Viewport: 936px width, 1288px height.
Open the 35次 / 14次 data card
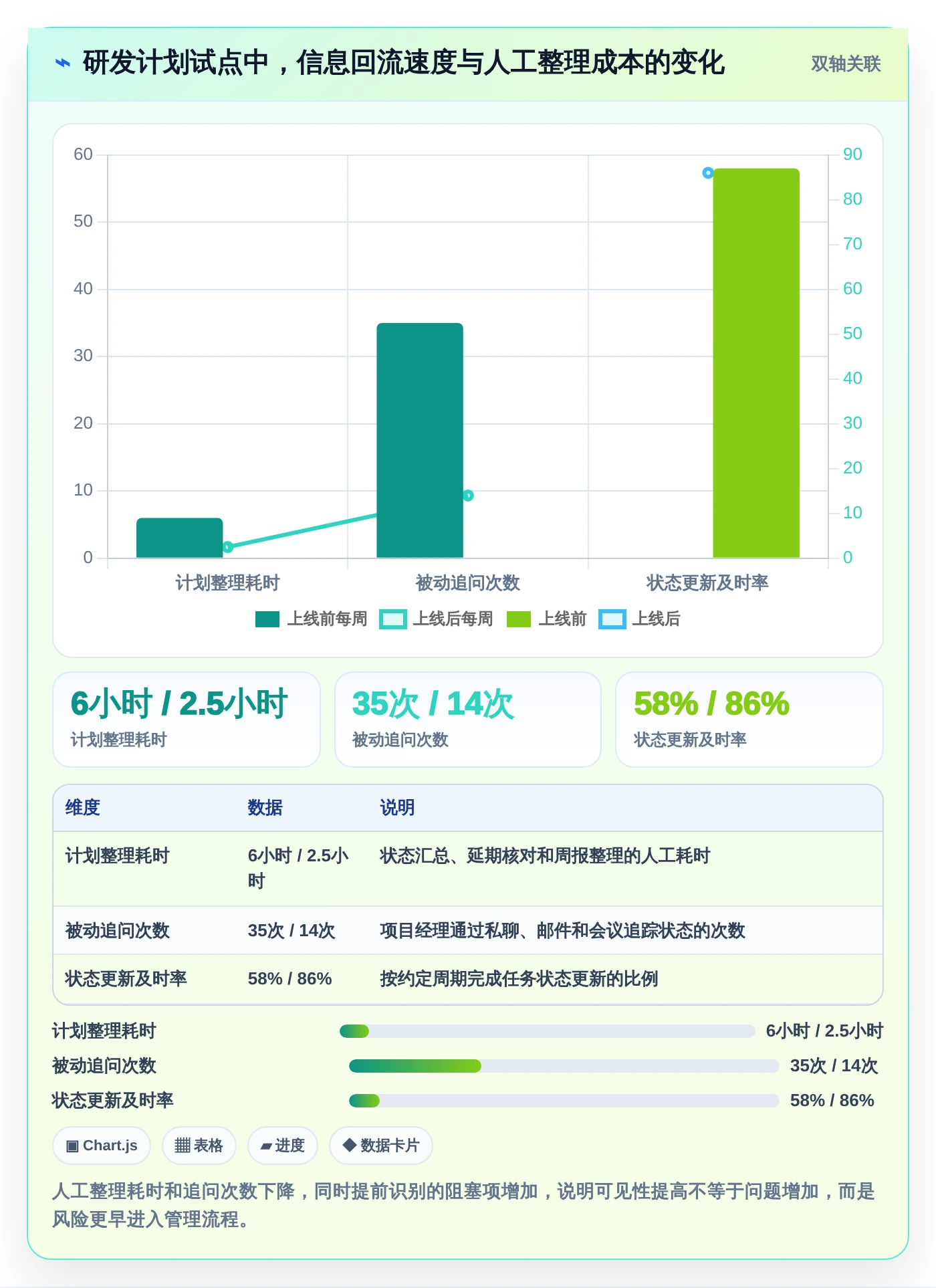(468, 720)
